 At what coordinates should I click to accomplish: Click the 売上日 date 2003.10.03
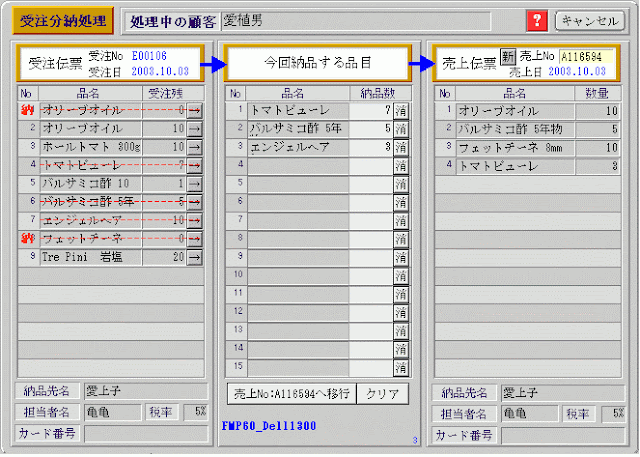pos(577,71)
